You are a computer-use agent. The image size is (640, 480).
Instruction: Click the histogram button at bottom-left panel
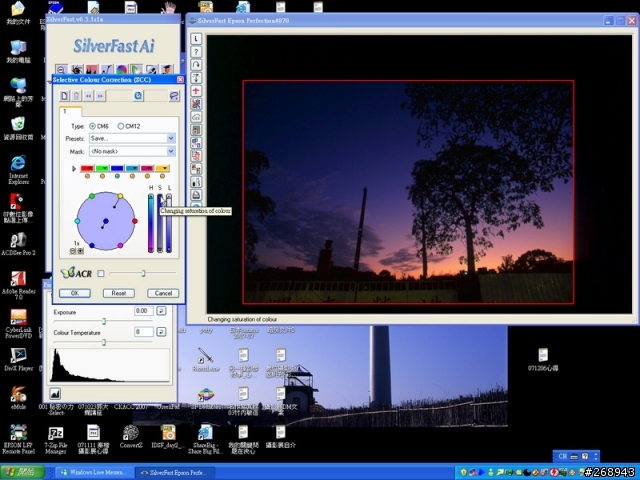tap(55, 393)
